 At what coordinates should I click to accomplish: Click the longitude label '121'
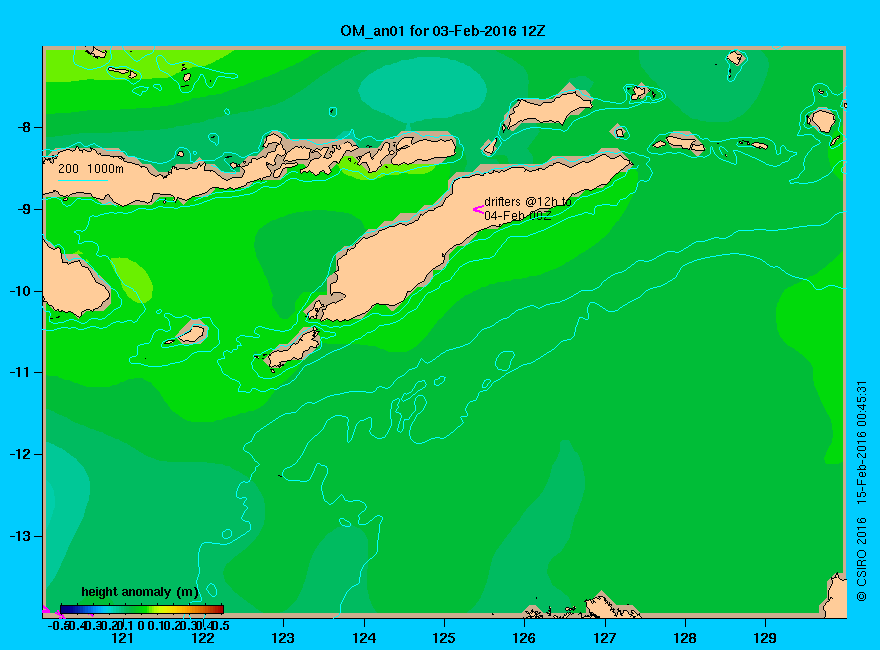[122, 638]
